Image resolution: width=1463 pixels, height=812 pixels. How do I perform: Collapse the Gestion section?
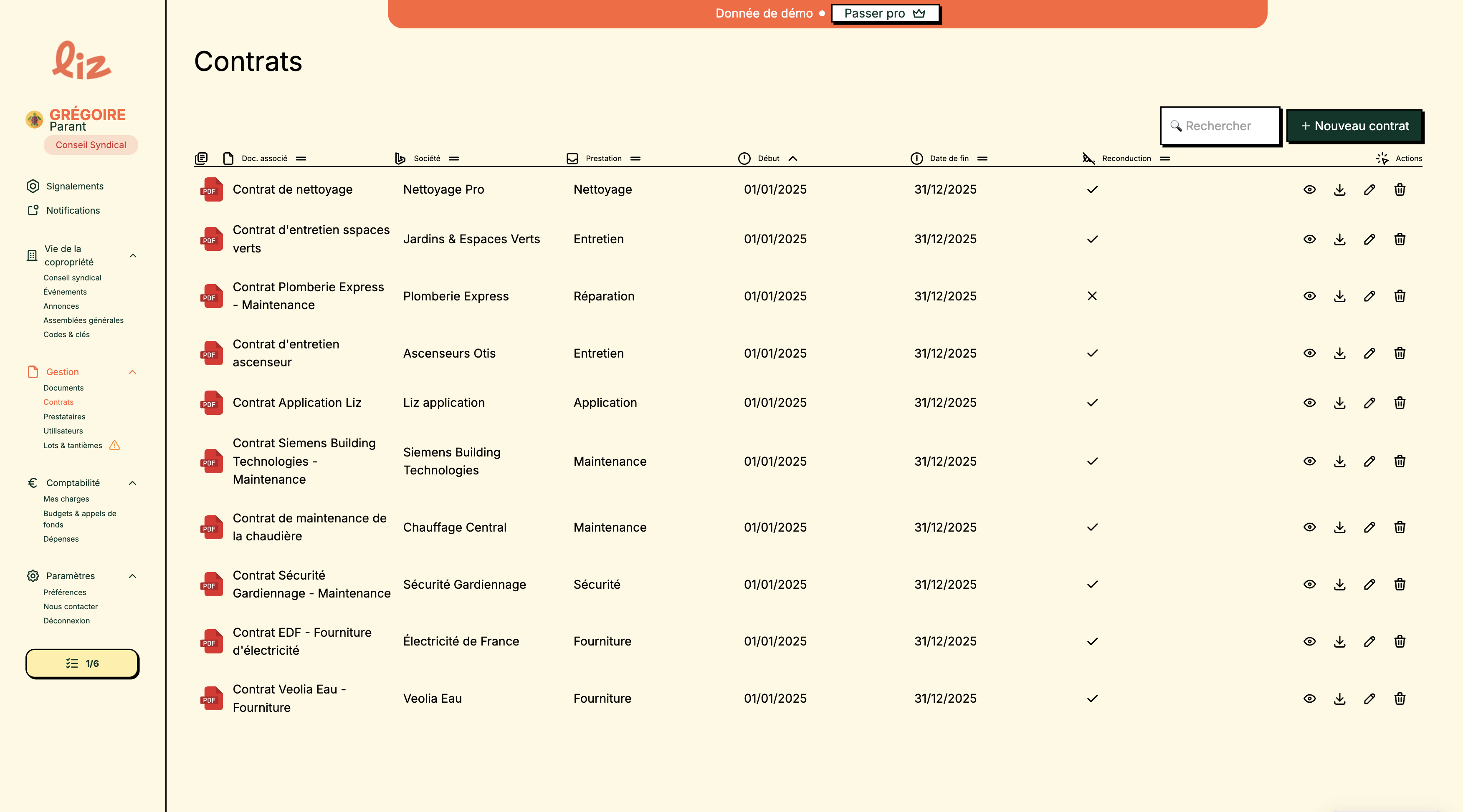click(132, 372)
